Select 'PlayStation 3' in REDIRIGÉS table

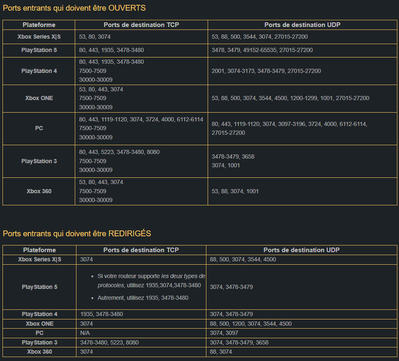tap(39, 343)
